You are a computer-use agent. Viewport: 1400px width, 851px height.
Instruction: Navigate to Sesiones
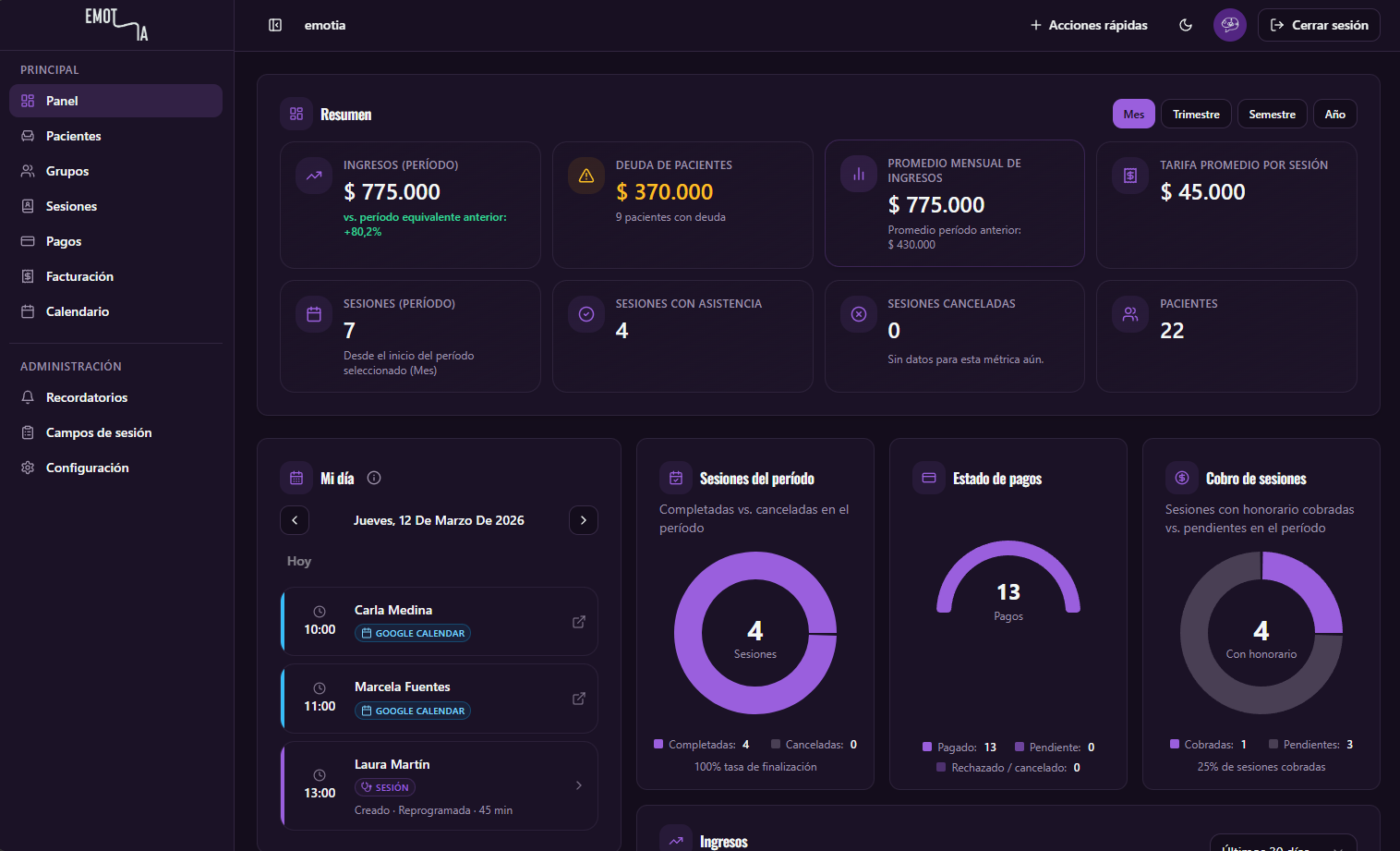pos(115,206)
